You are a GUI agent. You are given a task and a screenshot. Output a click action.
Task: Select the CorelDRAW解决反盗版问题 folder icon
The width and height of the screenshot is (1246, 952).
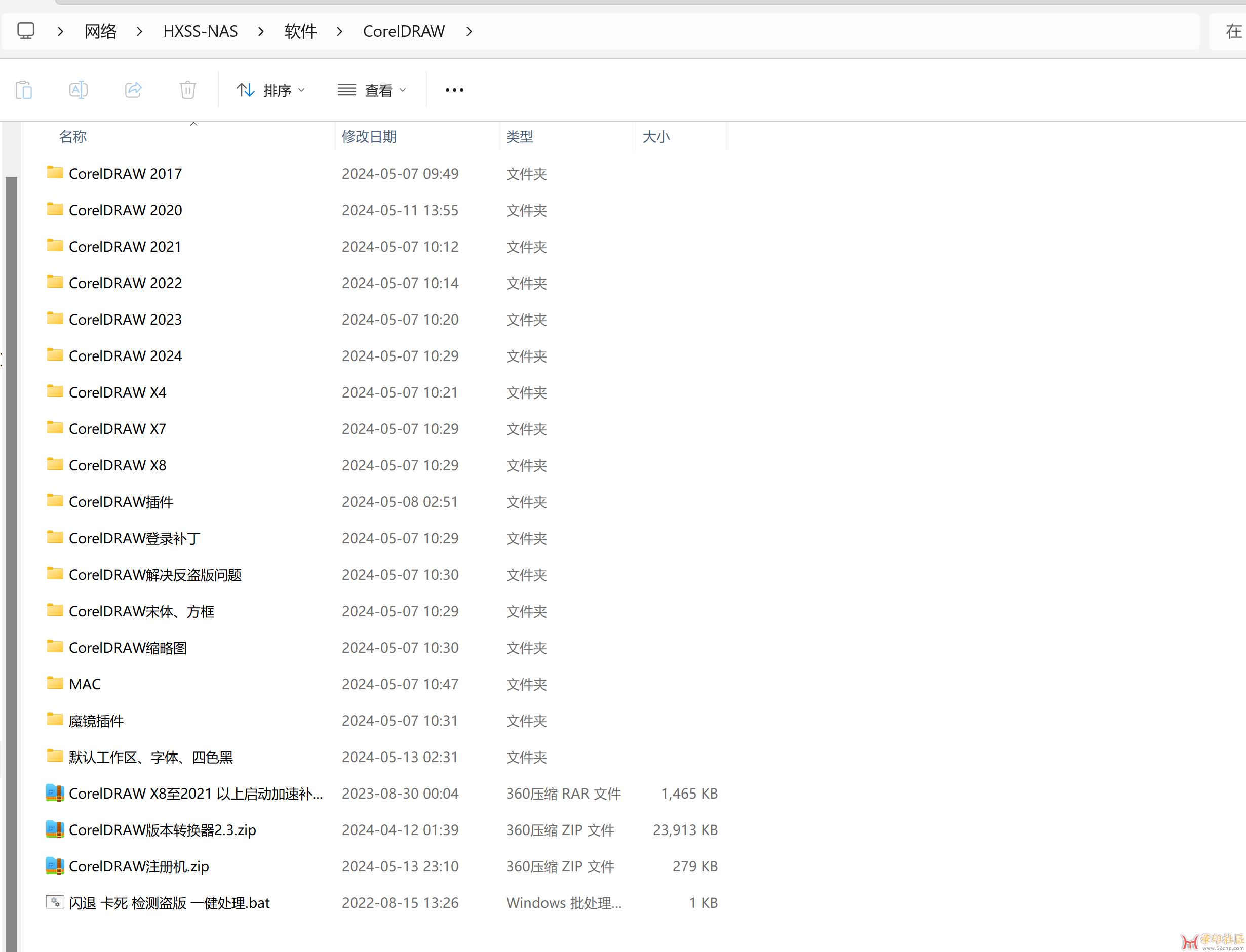(x=55, y=573)
